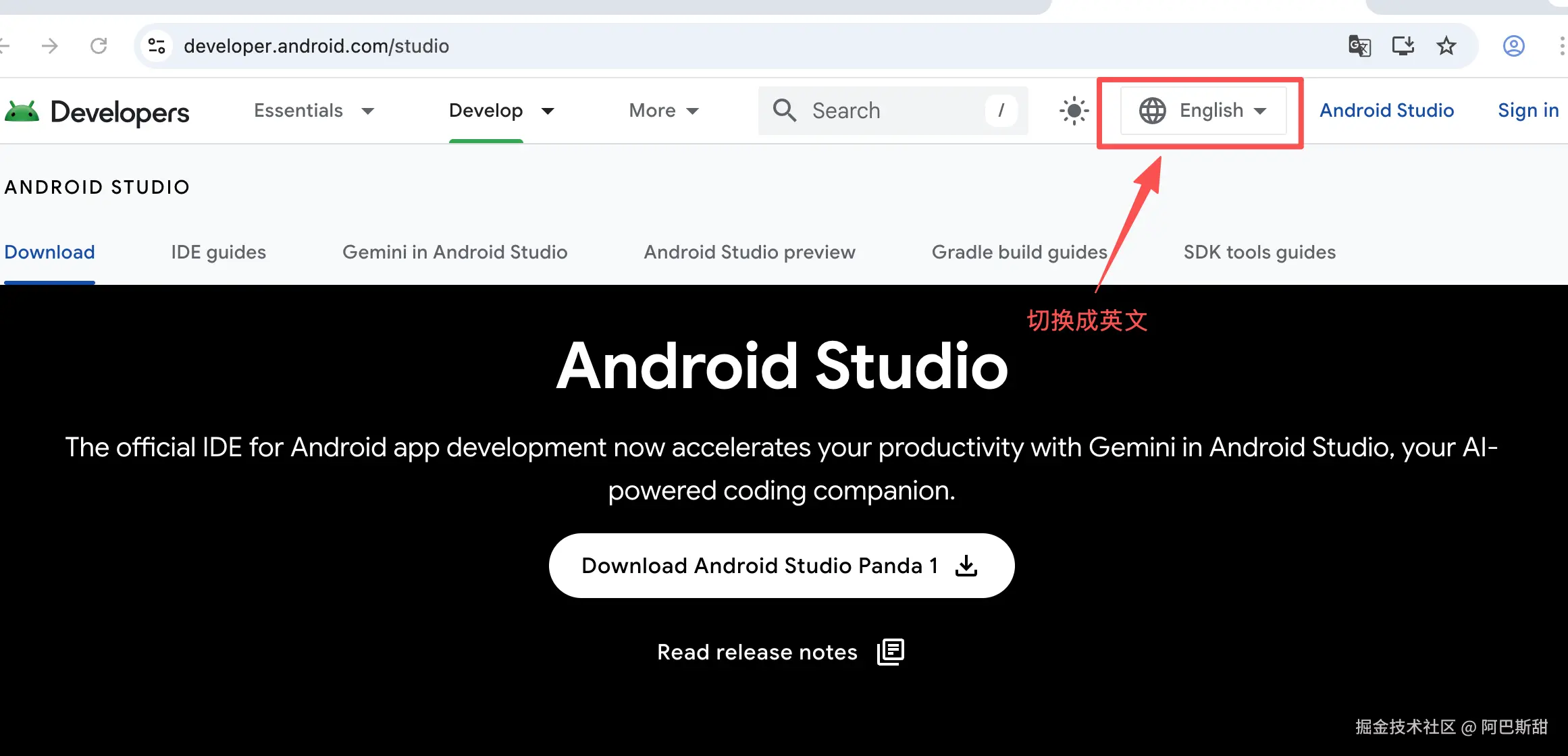
Task: Bookmark this page with the star icon
Action: 1446,46
